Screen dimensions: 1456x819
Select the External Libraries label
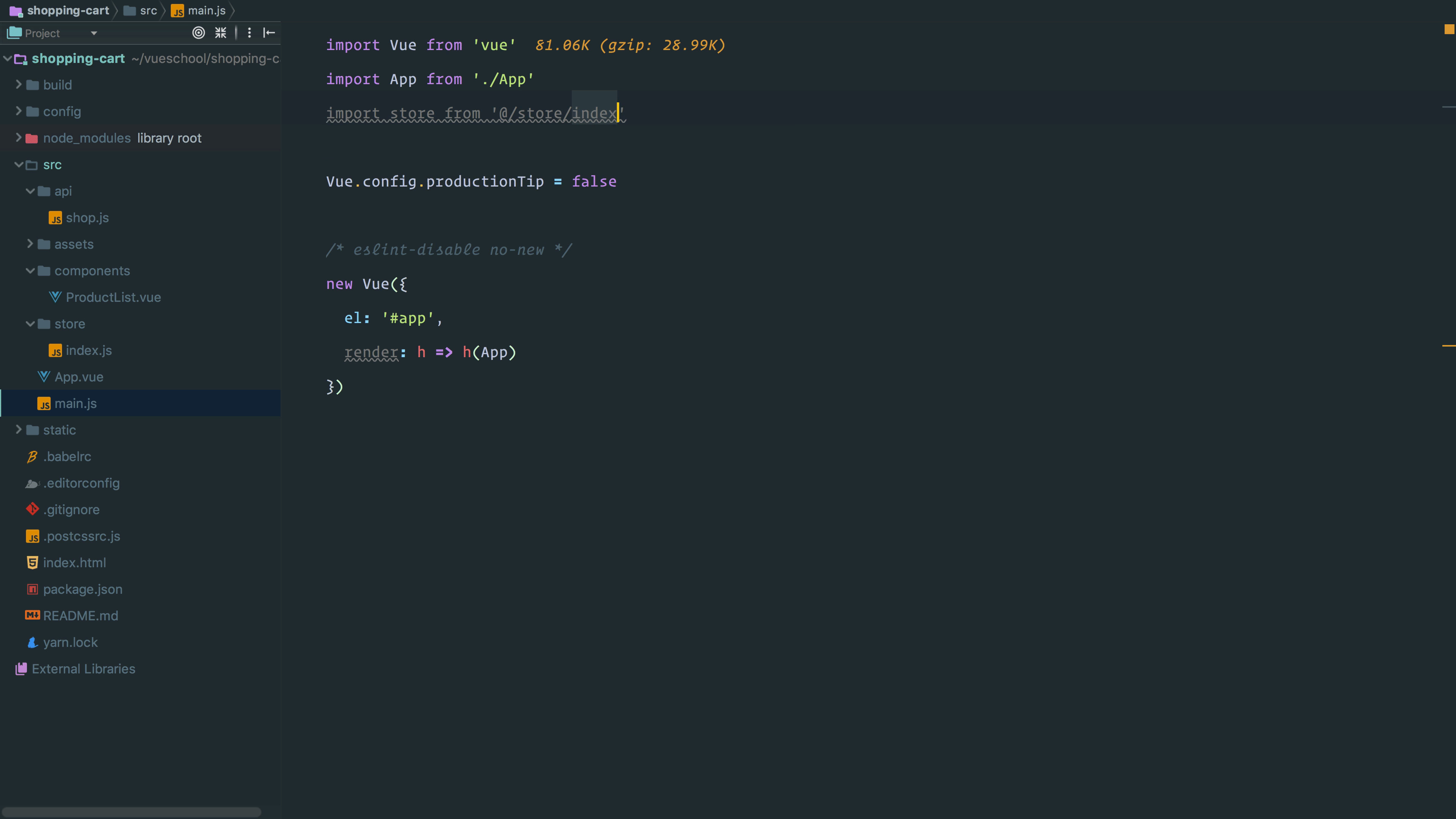tap(83, 668)
